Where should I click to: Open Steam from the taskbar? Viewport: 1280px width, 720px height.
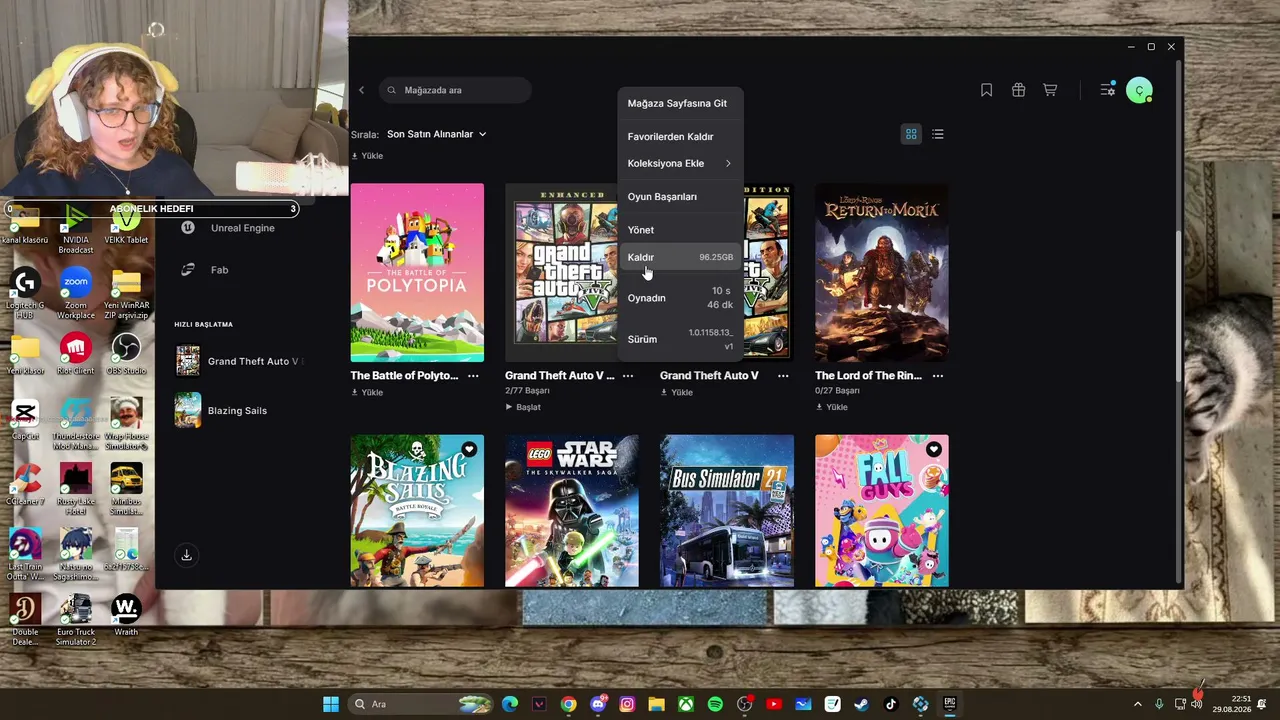tap(861, 704)
